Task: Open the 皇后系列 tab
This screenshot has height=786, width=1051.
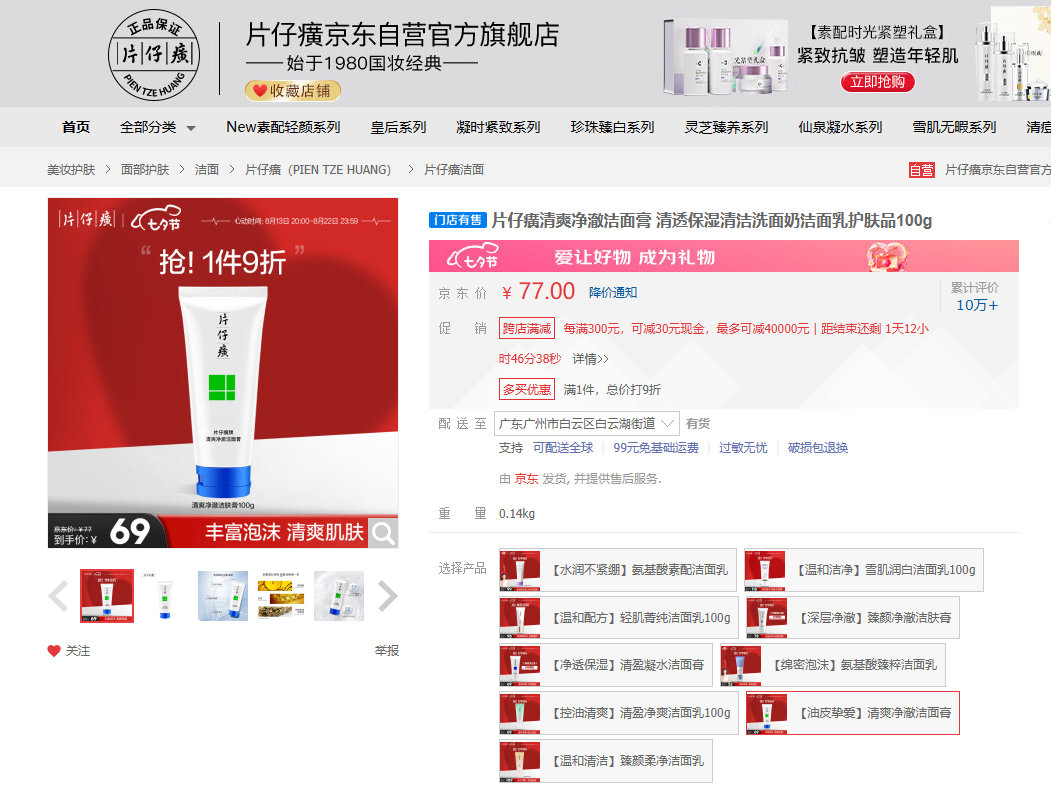Action: pyautogui.click(x=398, y=127)
